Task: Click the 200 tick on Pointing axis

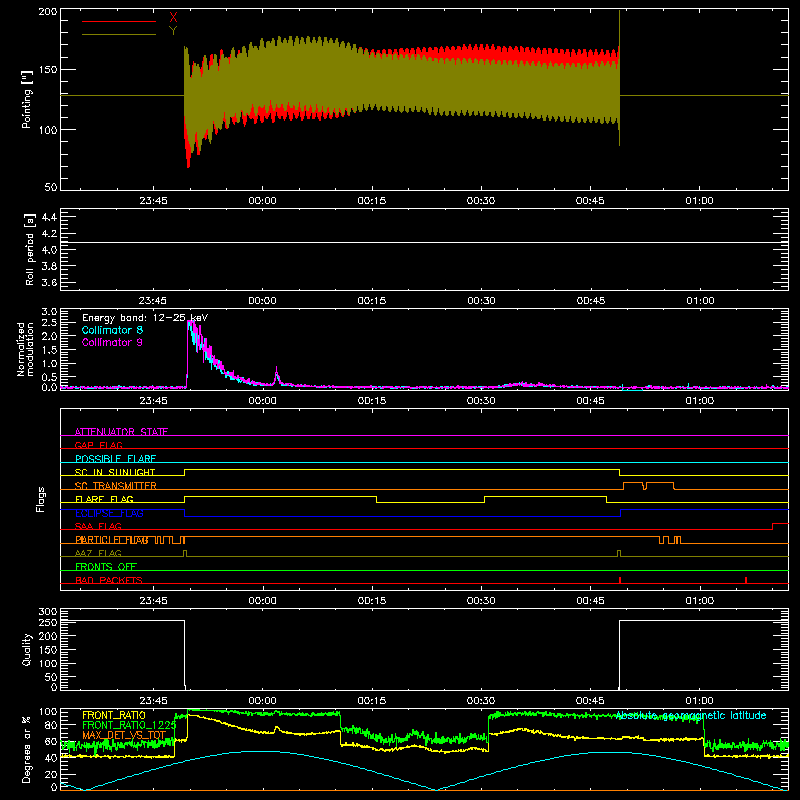Action: point(47,12)
